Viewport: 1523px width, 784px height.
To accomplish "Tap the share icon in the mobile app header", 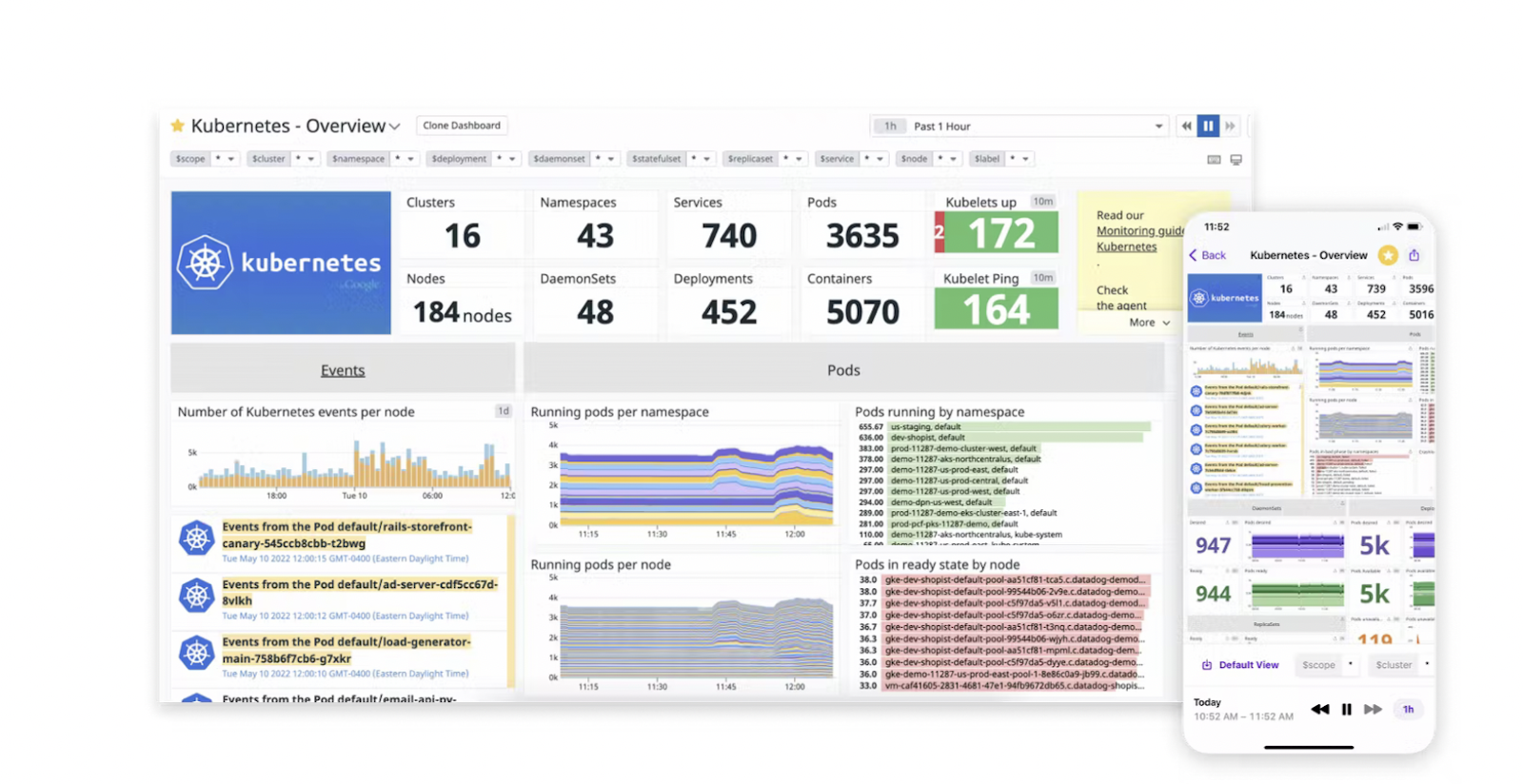I will point(1414,255).
